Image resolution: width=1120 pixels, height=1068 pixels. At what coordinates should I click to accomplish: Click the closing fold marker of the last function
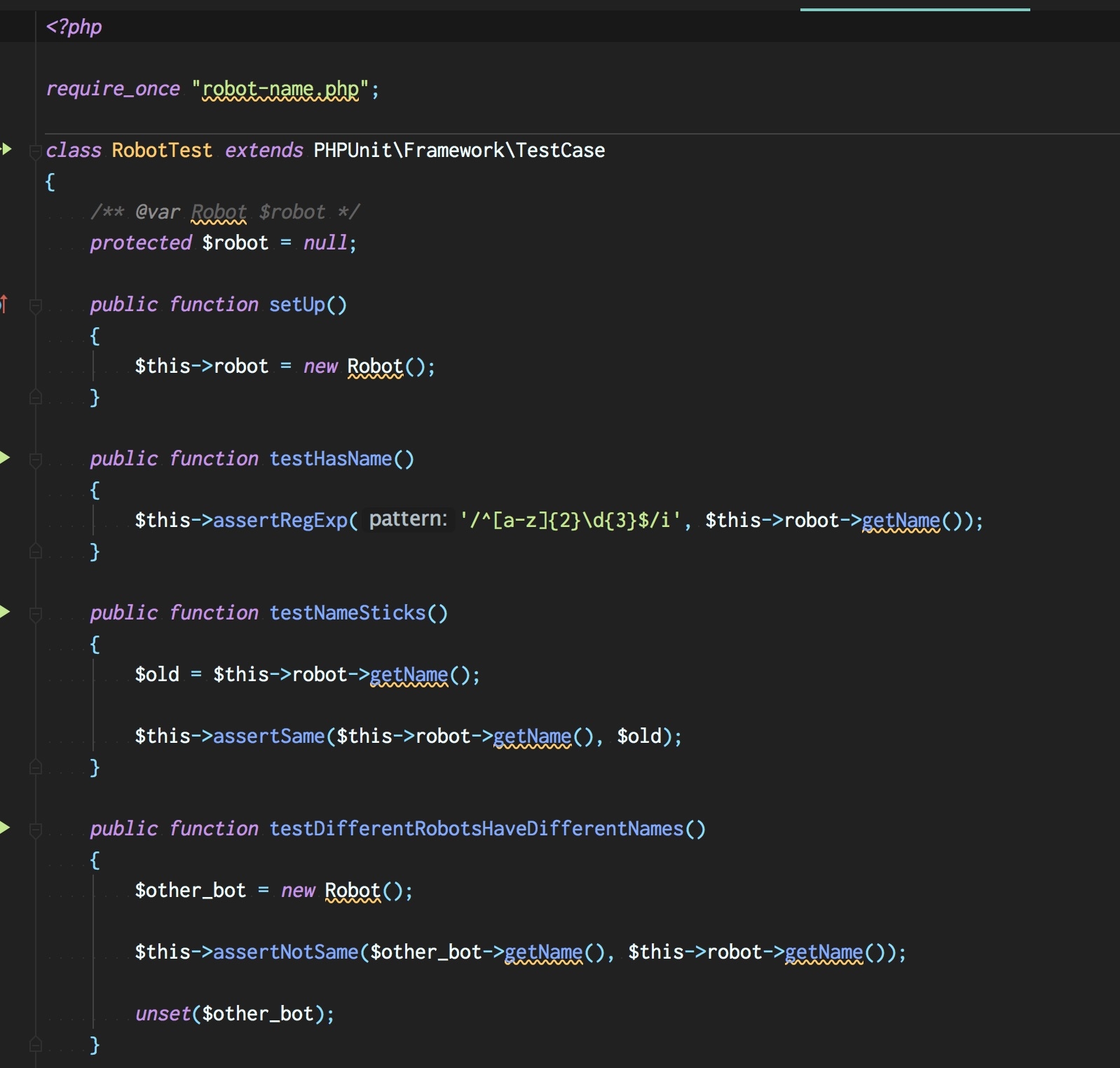pos(35,1046)
